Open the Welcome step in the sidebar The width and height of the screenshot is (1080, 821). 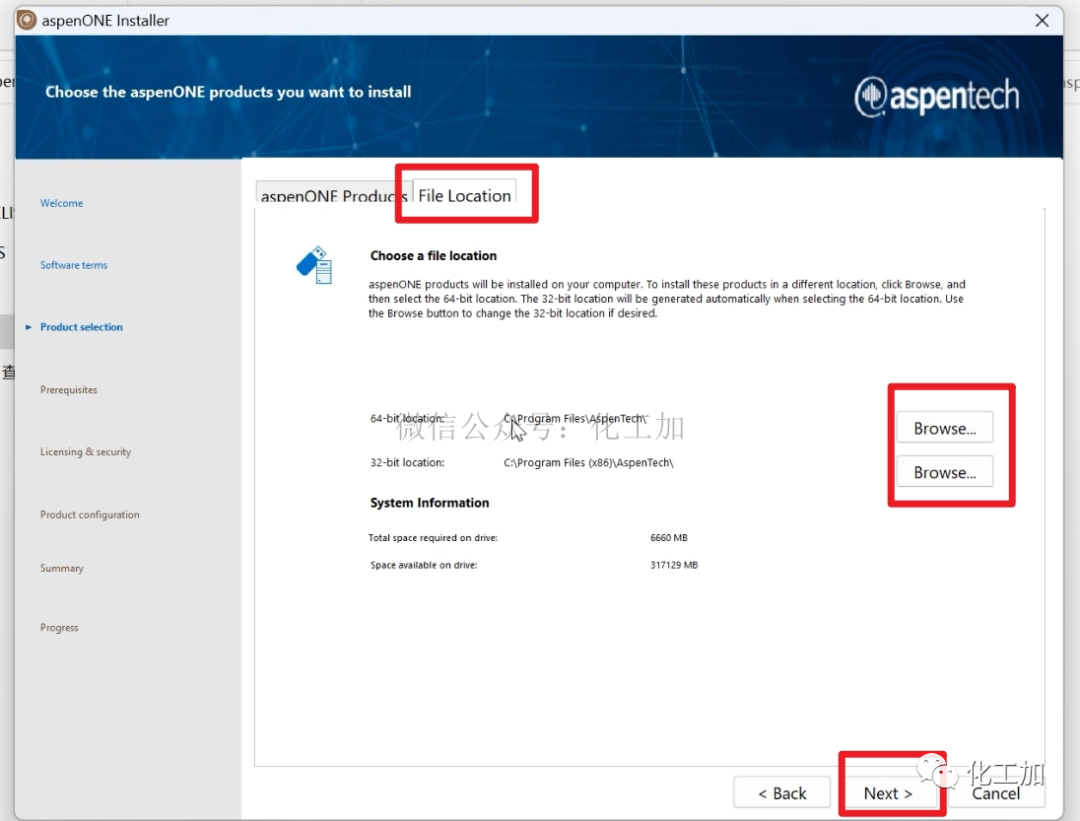61,203
